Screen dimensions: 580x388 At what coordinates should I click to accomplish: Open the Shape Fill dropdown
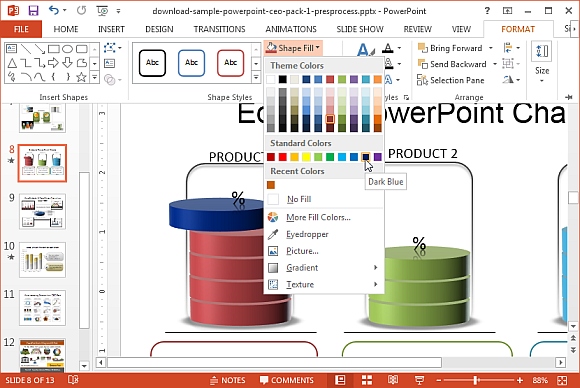tap(293, 48)
